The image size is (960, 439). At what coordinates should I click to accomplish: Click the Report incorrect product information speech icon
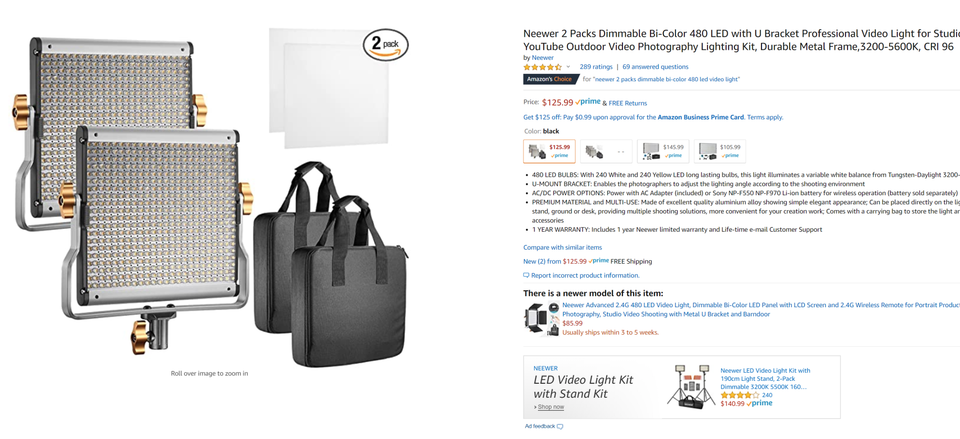tap(526, 276)
